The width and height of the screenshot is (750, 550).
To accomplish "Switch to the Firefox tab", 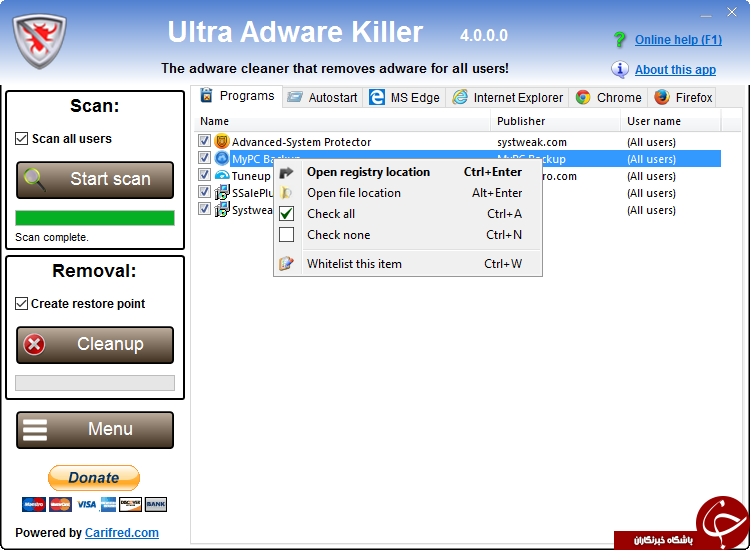I will tap(683, 98).
